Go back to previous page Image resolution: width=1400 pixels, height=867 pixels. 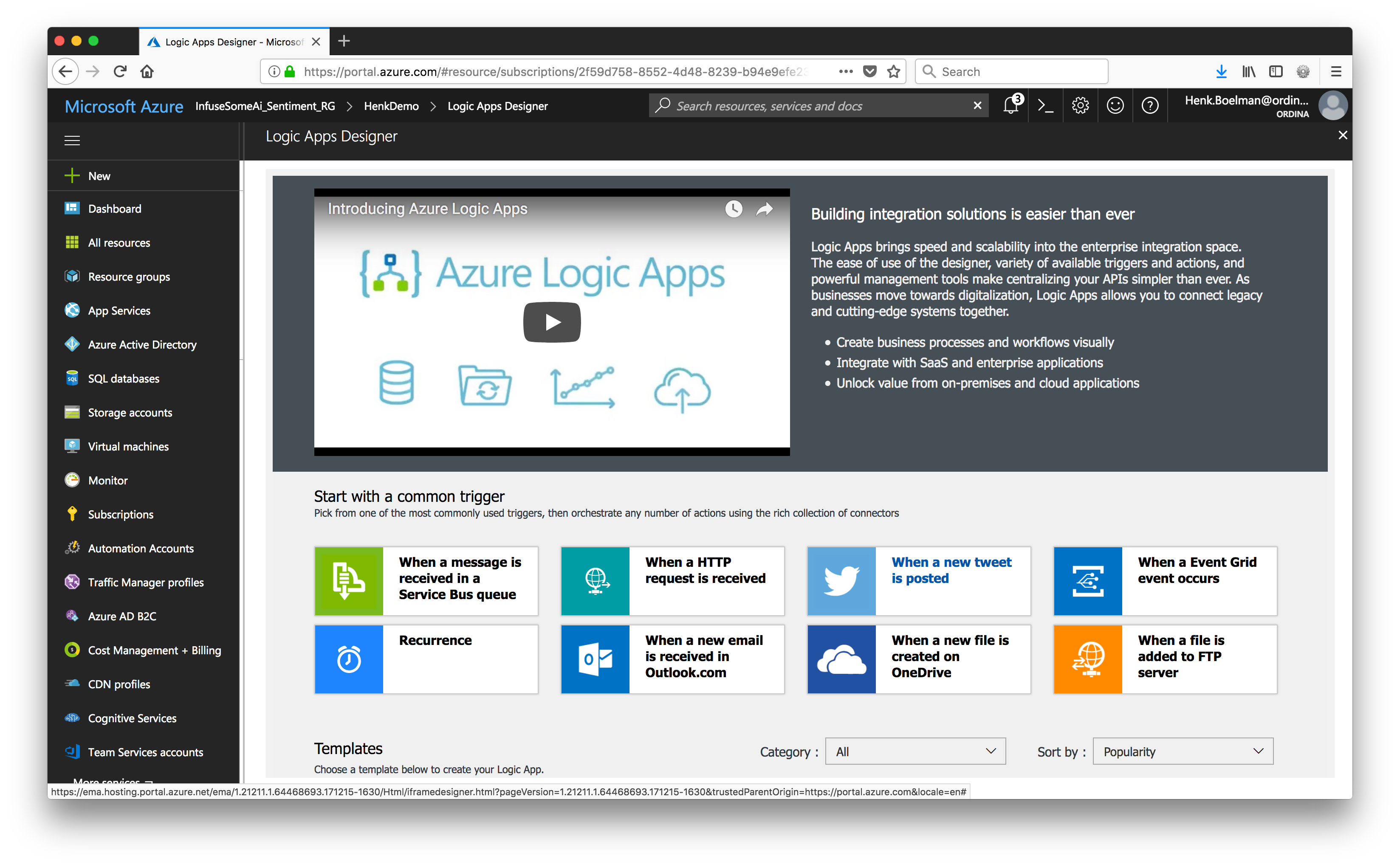pyautogui.click(x=65, y=71)
